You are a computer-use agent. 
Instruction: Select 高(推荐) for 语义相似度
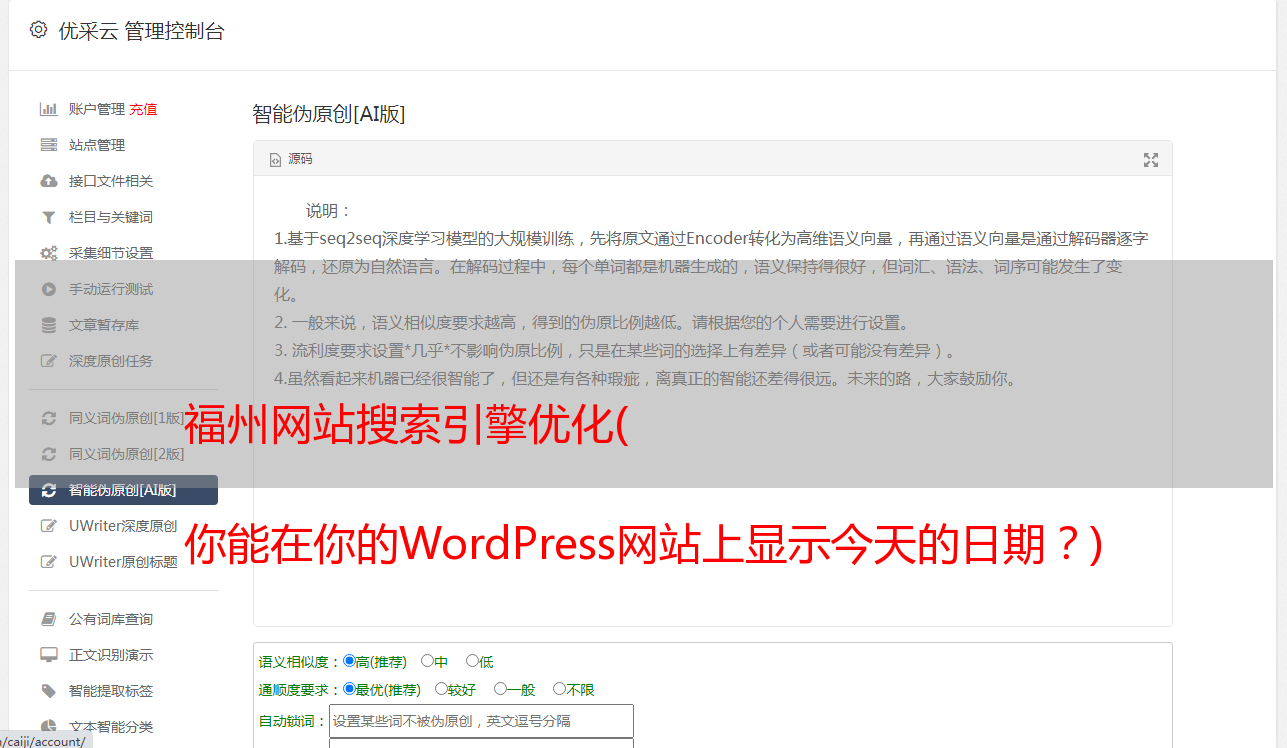click(349, 661)
